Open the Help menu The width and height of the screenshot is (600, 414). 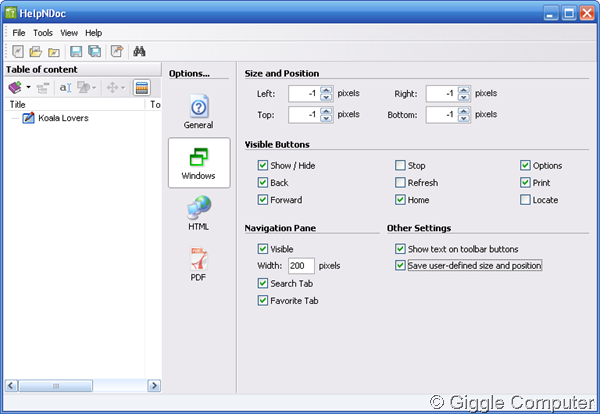[x=93, y=33]
